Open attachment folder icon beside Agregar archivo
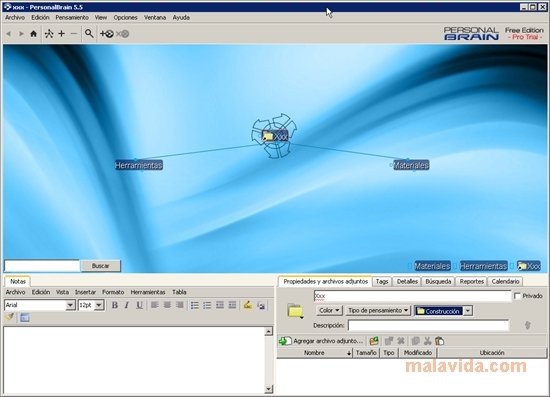Image resolution: width=550 pixels, height=397 pixels. [374, 341]
